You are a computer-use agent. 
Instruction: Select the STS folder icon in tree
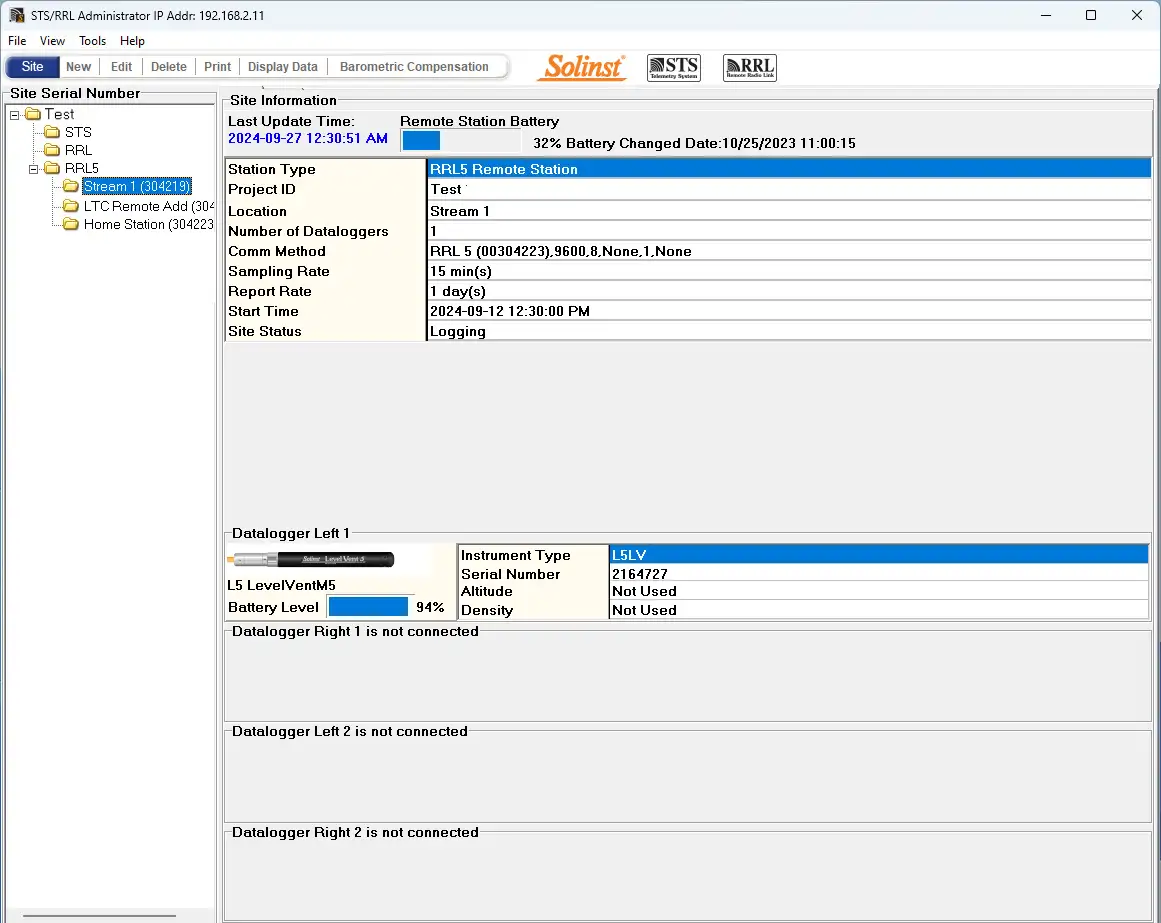click(53, 132)
